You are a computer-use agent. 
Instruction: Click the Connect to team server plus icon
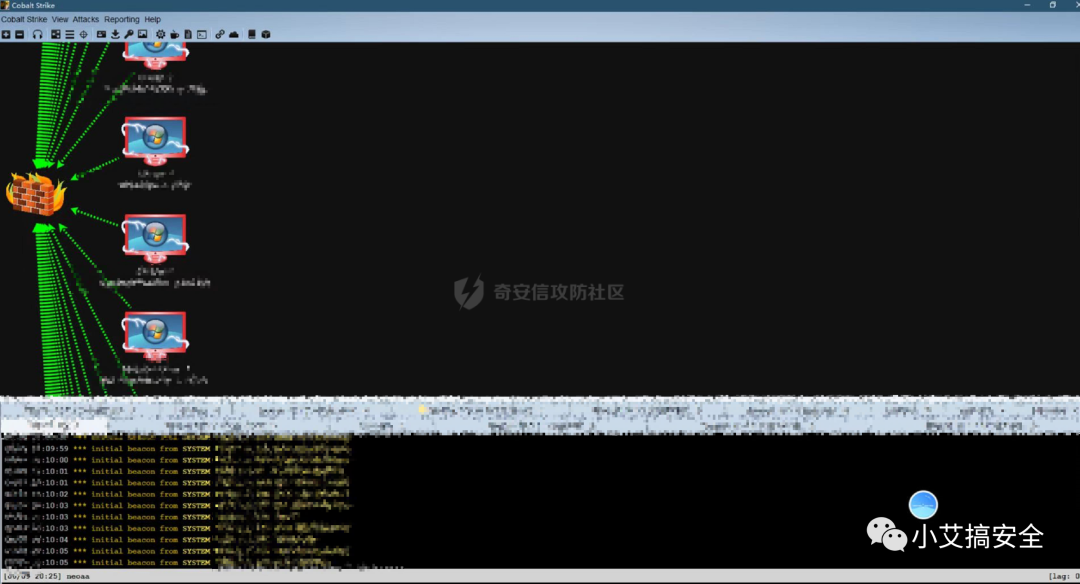[6, 34]
